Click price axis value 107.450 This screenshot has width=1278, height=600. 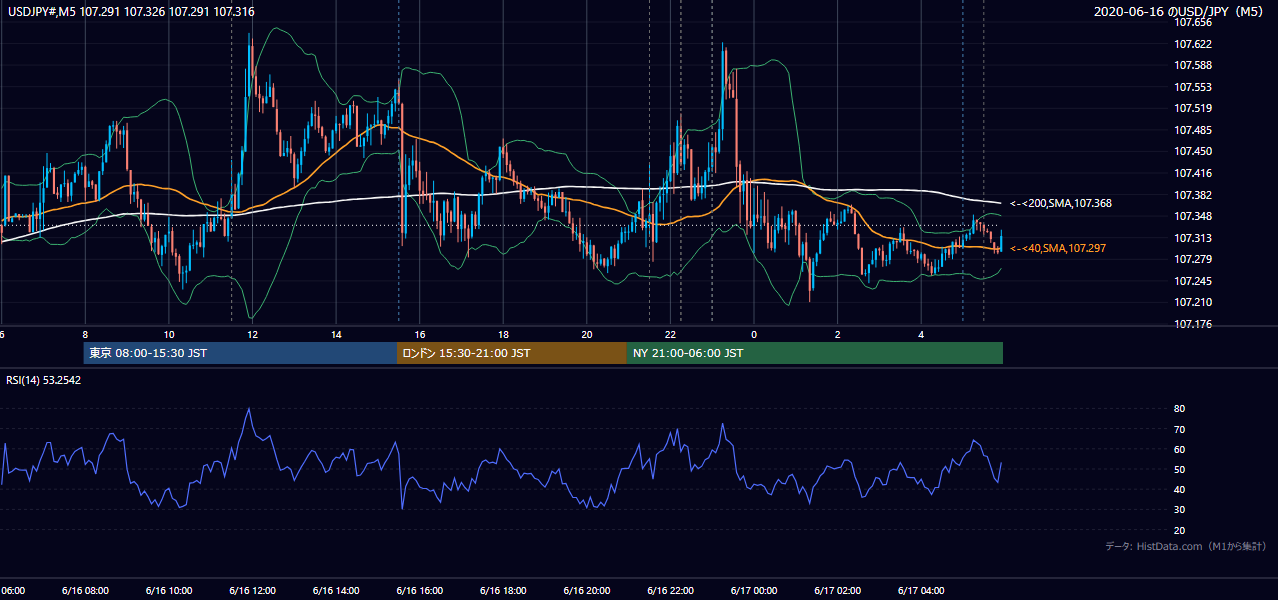(x=1192, y=151)
